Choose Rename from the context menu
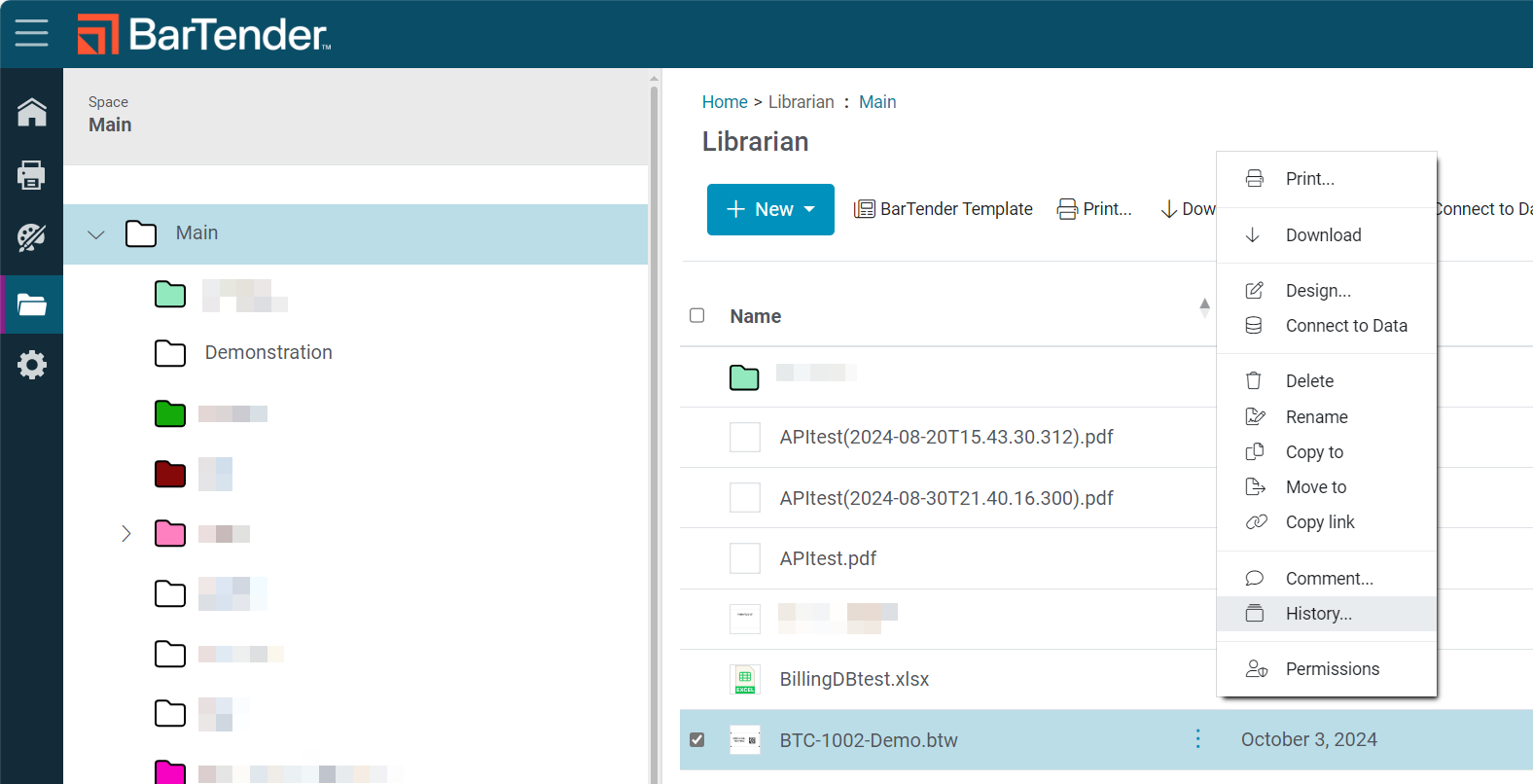The image size is (1533, 784). [1327, 417]
